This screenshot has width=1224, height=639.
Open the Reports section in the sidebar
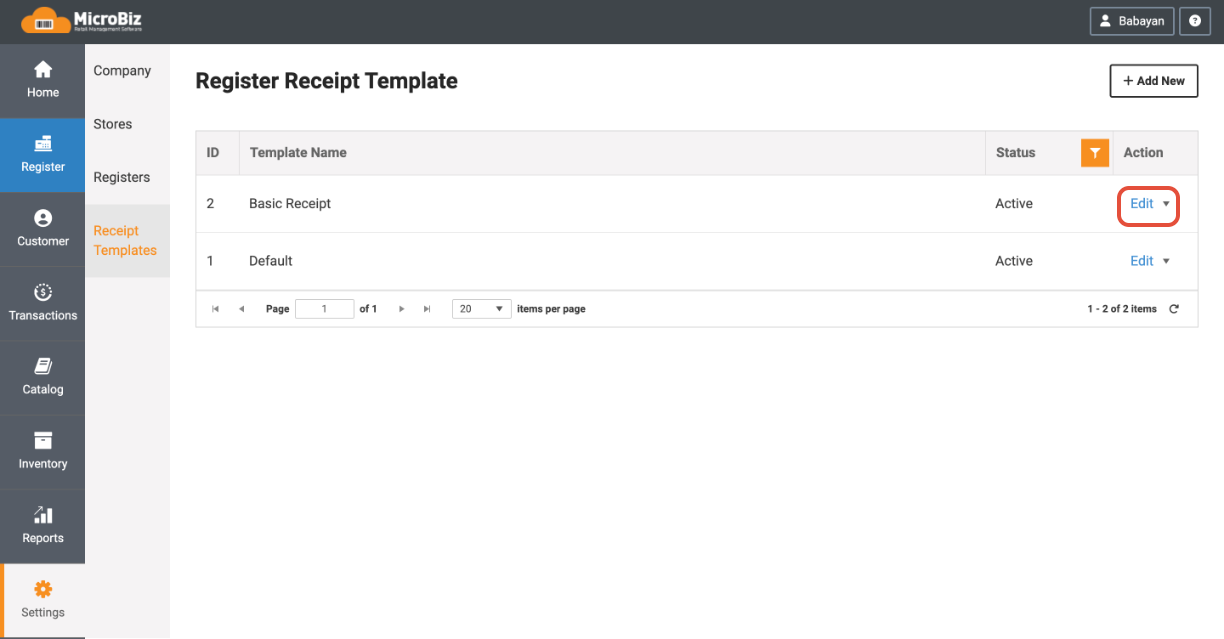tap(42, 526)
